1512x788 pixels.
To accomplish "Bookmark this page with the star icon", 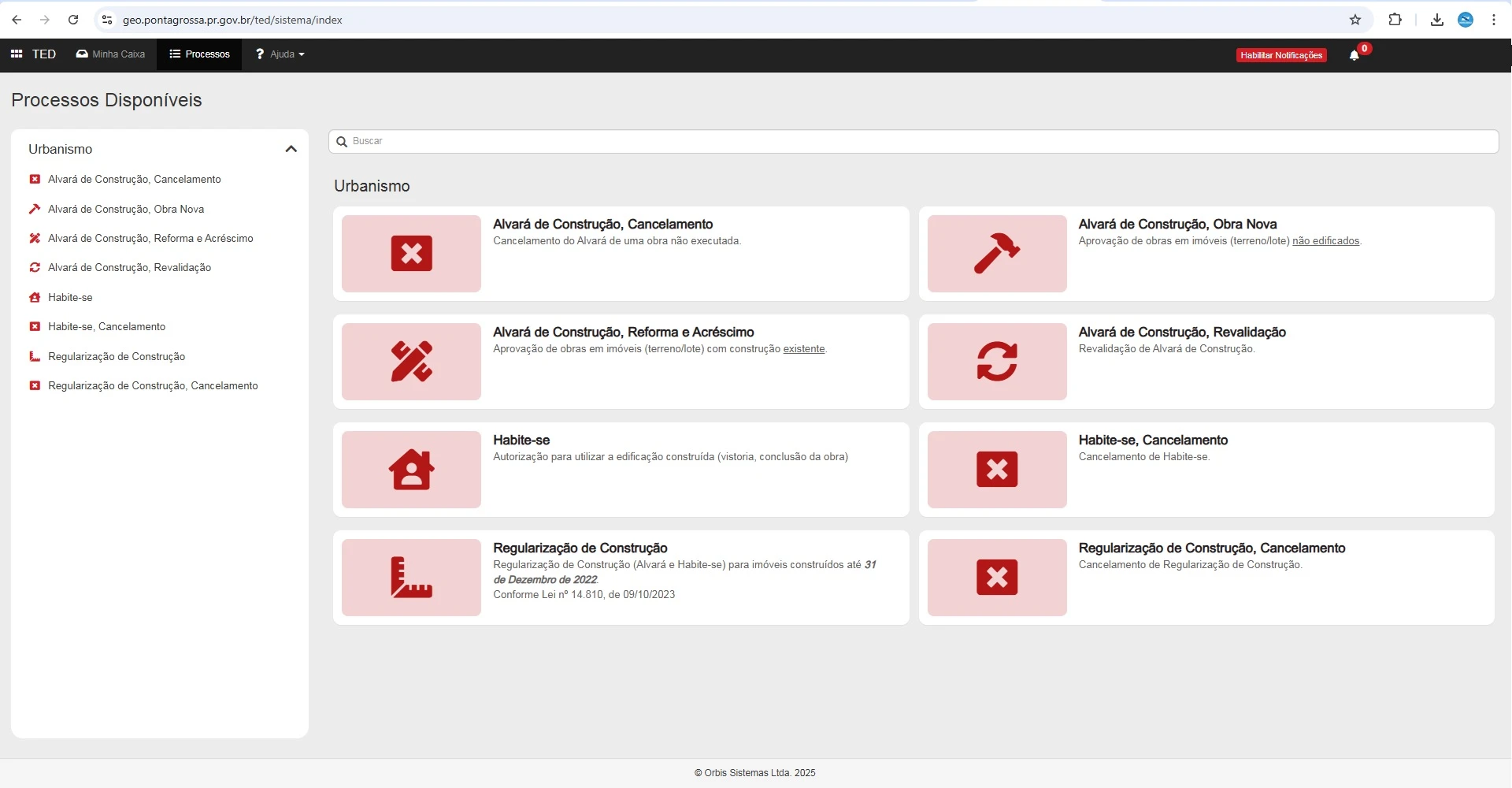I will tap(1354, 20).
